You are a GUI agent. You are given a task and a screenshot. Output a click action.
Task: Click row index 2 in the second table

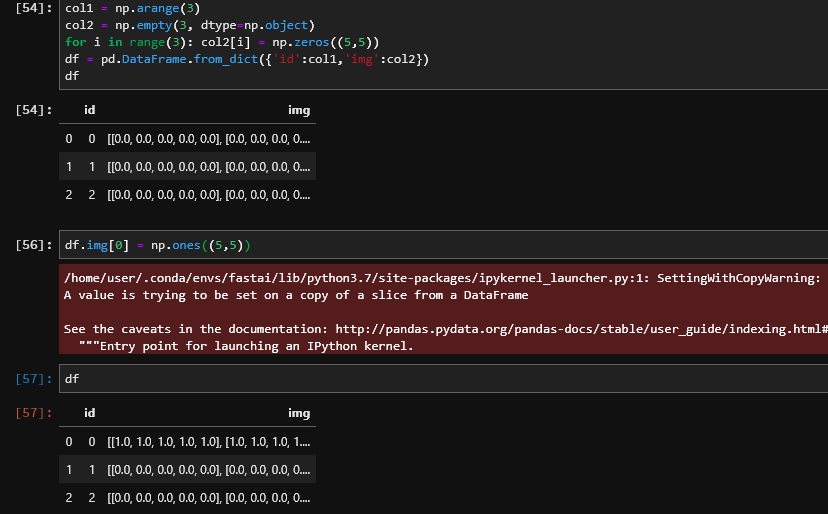point(69,497)
